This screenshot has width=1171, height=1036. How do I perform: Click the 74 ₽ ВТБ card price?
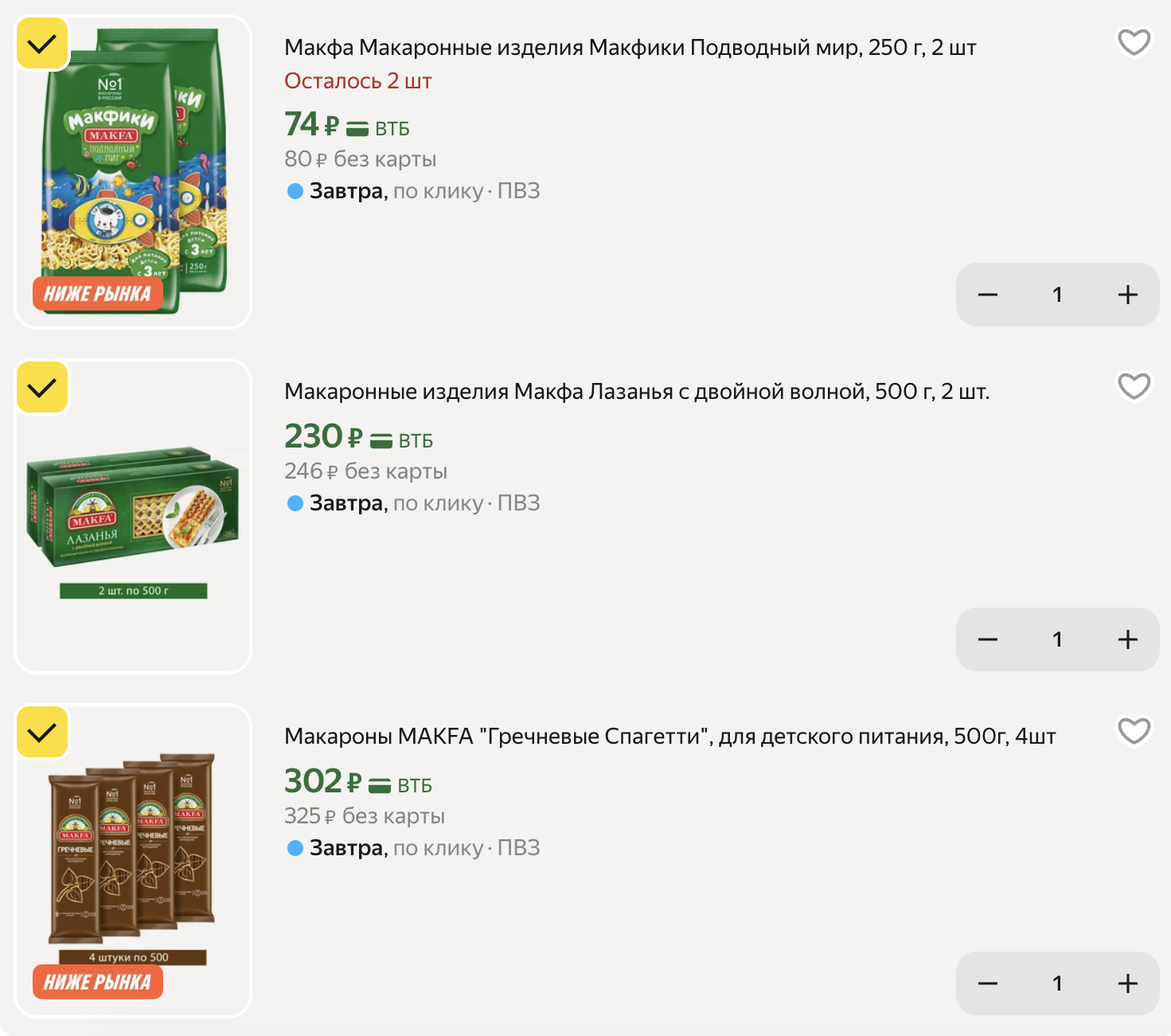point(346,125)
